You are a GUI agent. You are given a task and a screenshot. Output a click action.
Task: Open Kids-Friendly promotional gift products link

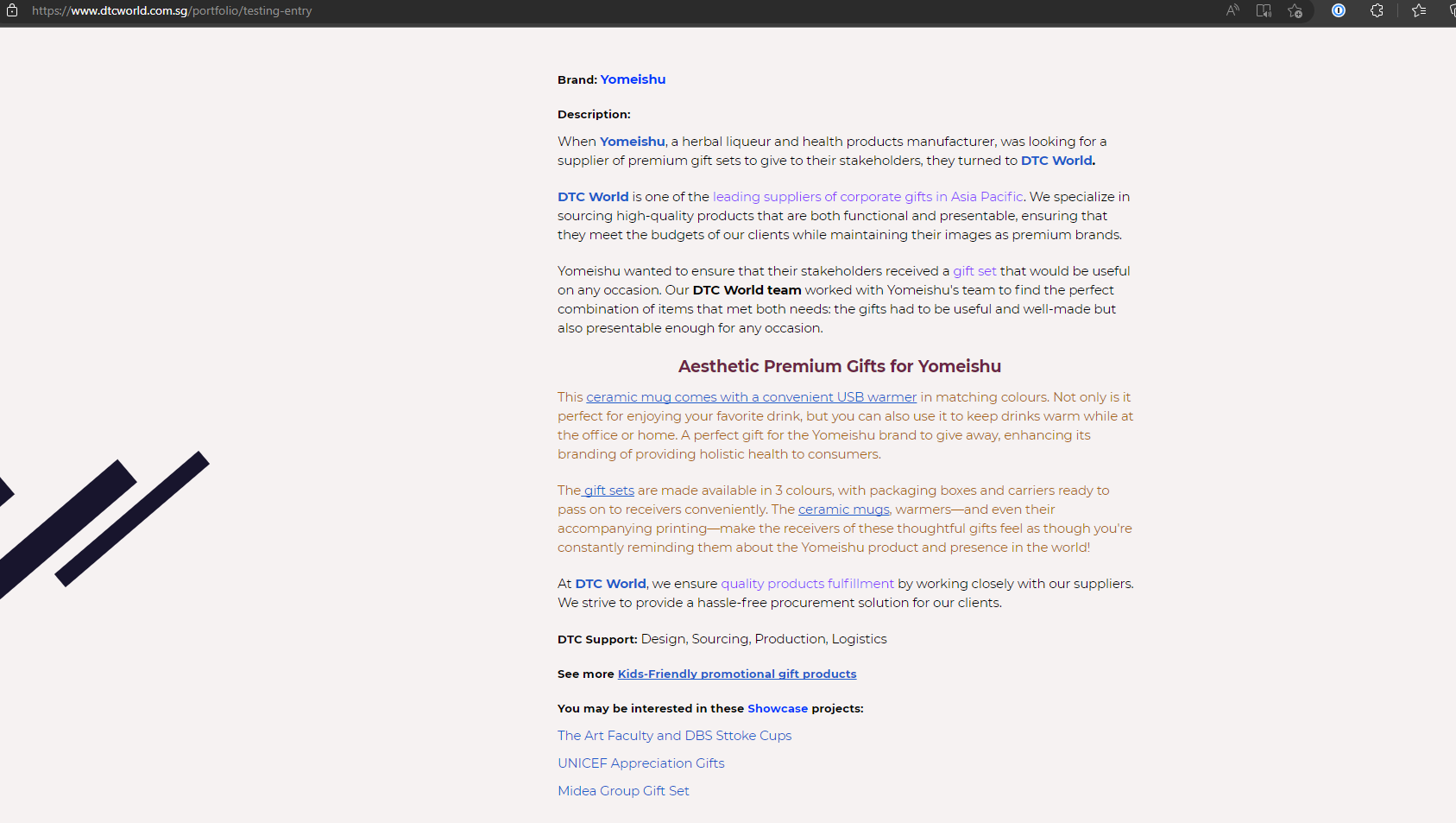click(x=737, y=674)
